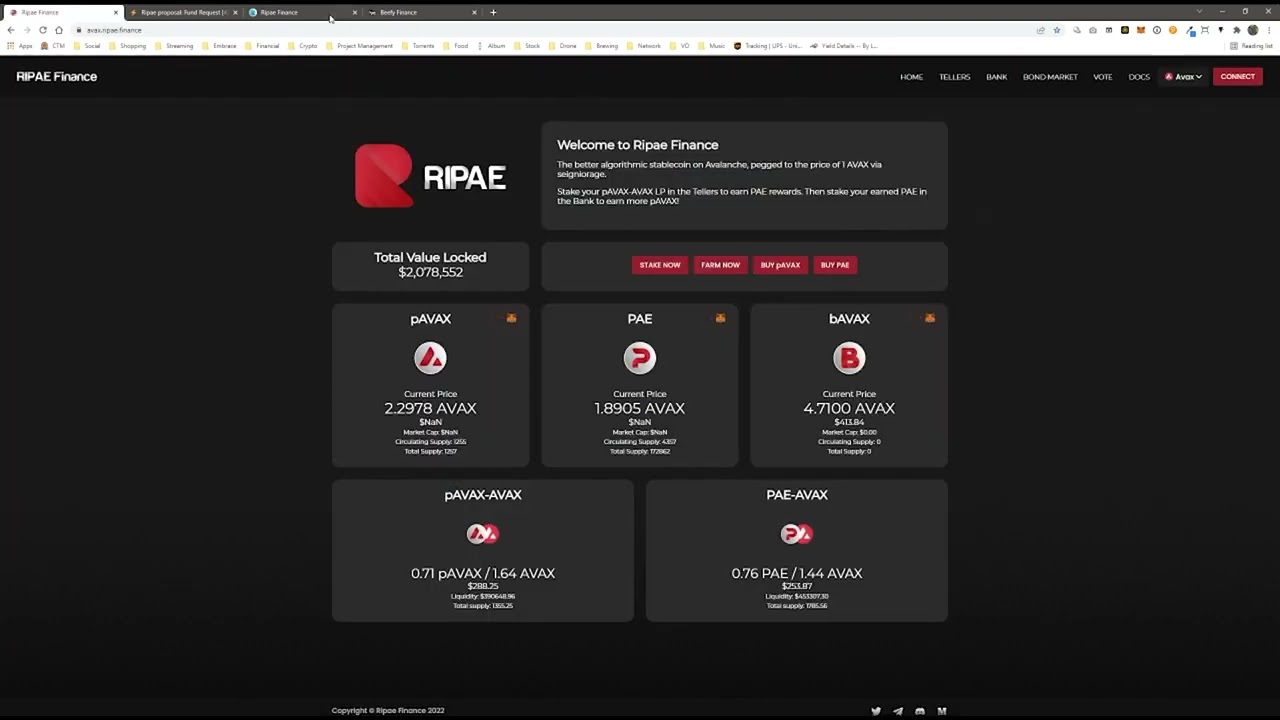
Task: Bookmark this page with star icon
Action: 1057,30
